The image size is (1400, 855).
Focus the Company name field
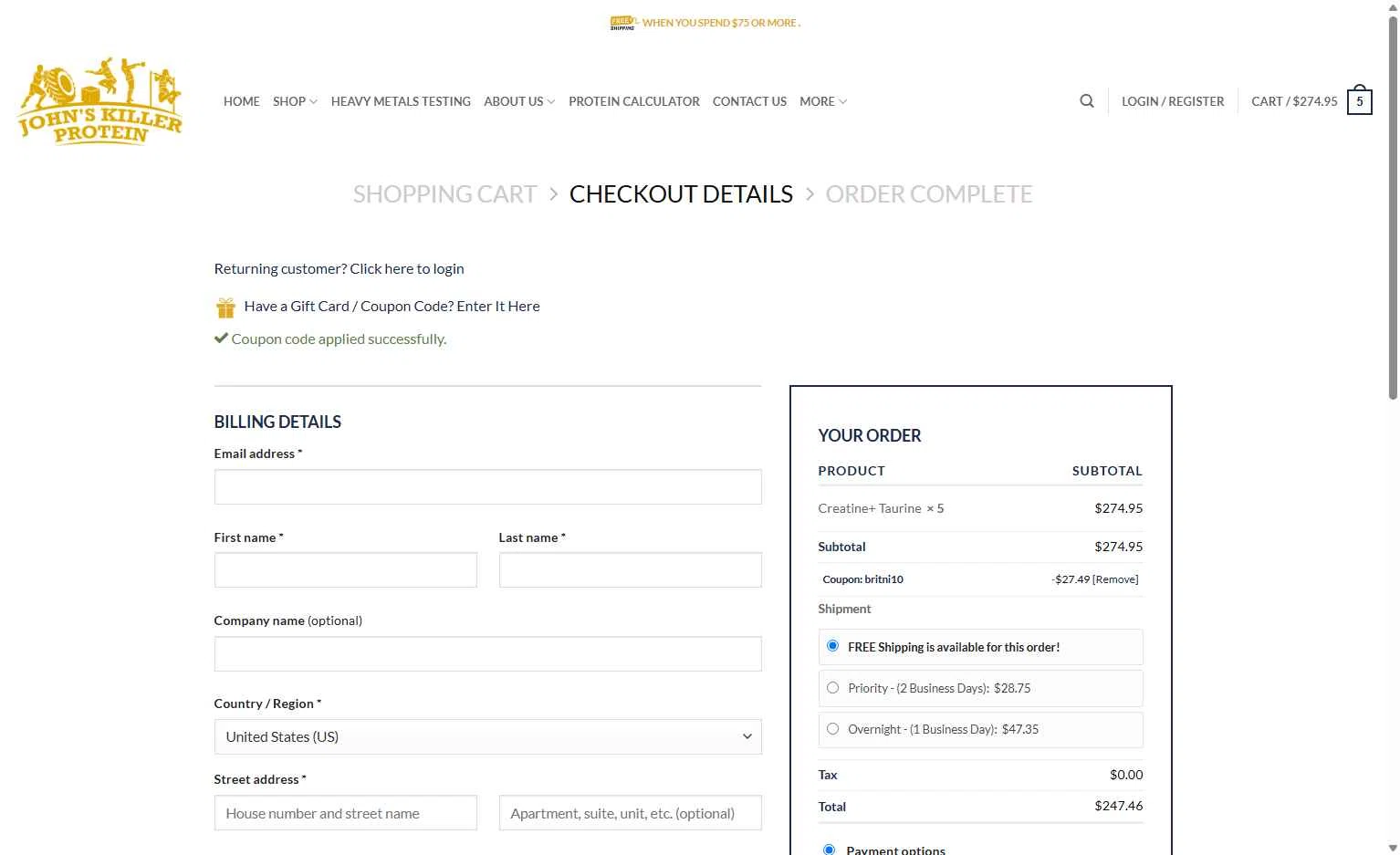[487, 654]
